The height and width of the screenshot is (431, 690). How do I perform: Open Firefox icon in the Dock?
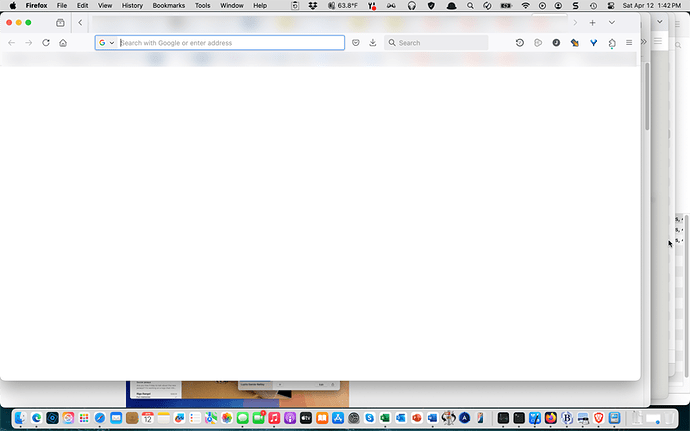click(x=551, y=417)
